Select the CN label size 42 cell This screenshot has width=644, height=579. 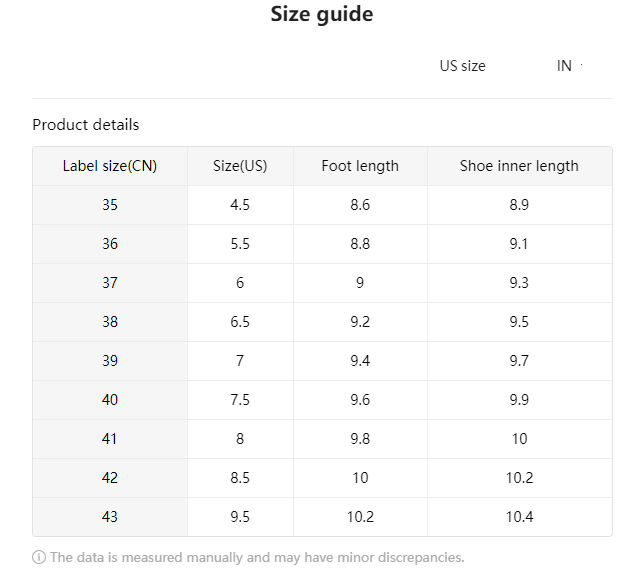110,478
